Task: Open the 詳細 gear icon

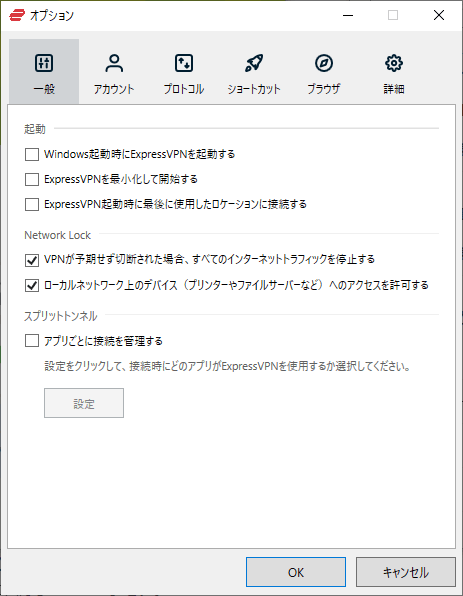Action: [394, 63]
